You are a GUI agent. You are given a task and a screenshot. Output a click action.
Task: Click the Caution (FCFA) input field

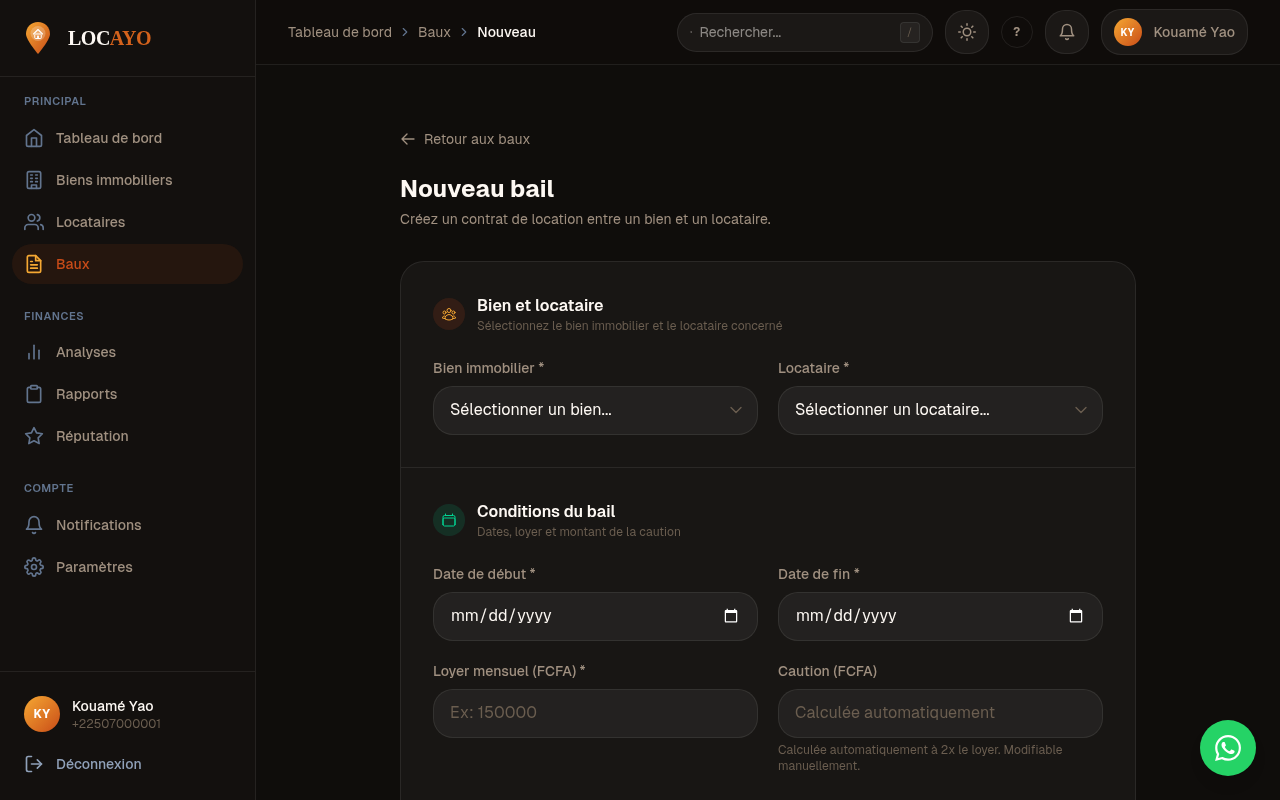940,713
